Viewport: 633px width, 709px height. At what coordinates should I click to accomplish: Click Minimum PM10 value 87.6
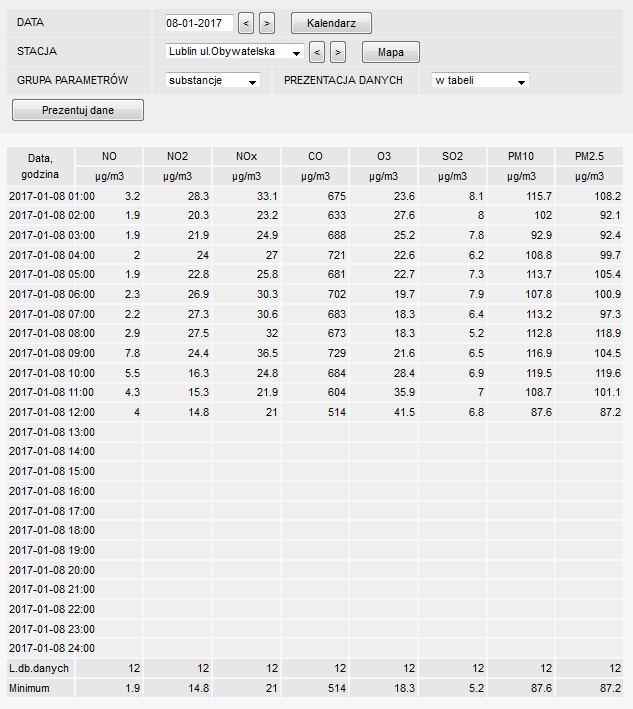point(541,688)
